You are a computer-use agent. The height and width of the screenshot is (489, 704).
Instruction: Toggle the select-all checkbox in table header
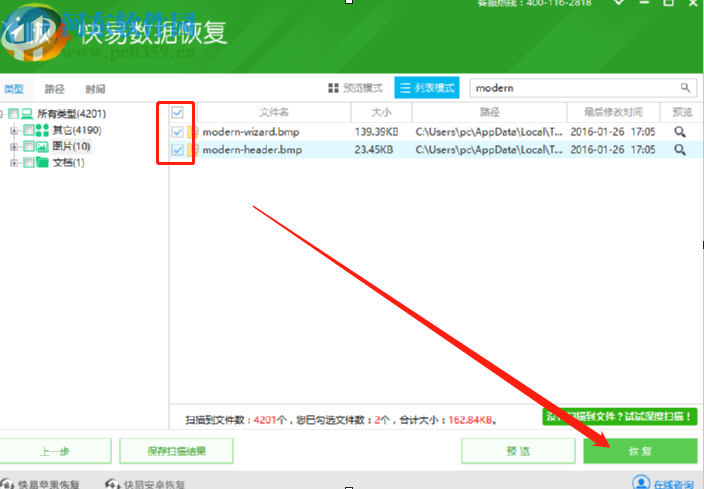(177, 112)
